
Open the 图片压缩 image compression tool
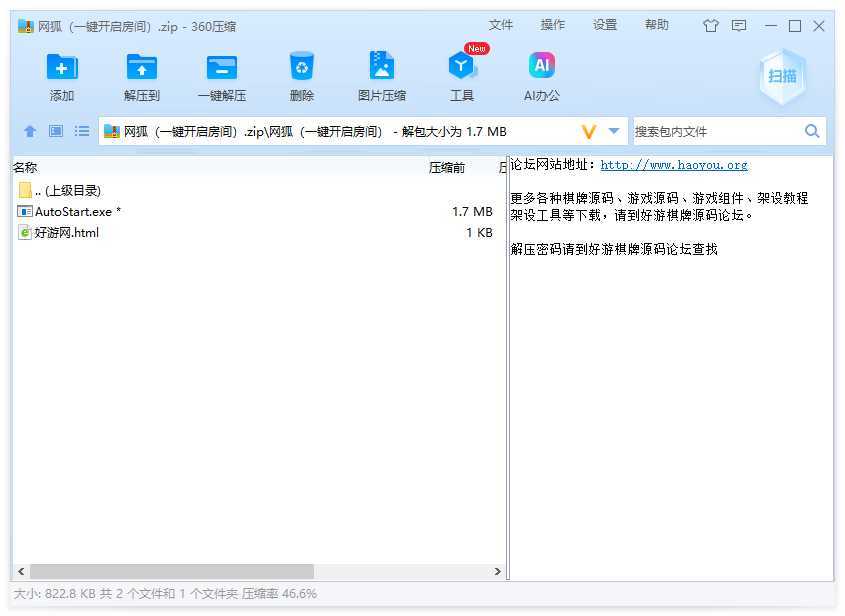381,67
